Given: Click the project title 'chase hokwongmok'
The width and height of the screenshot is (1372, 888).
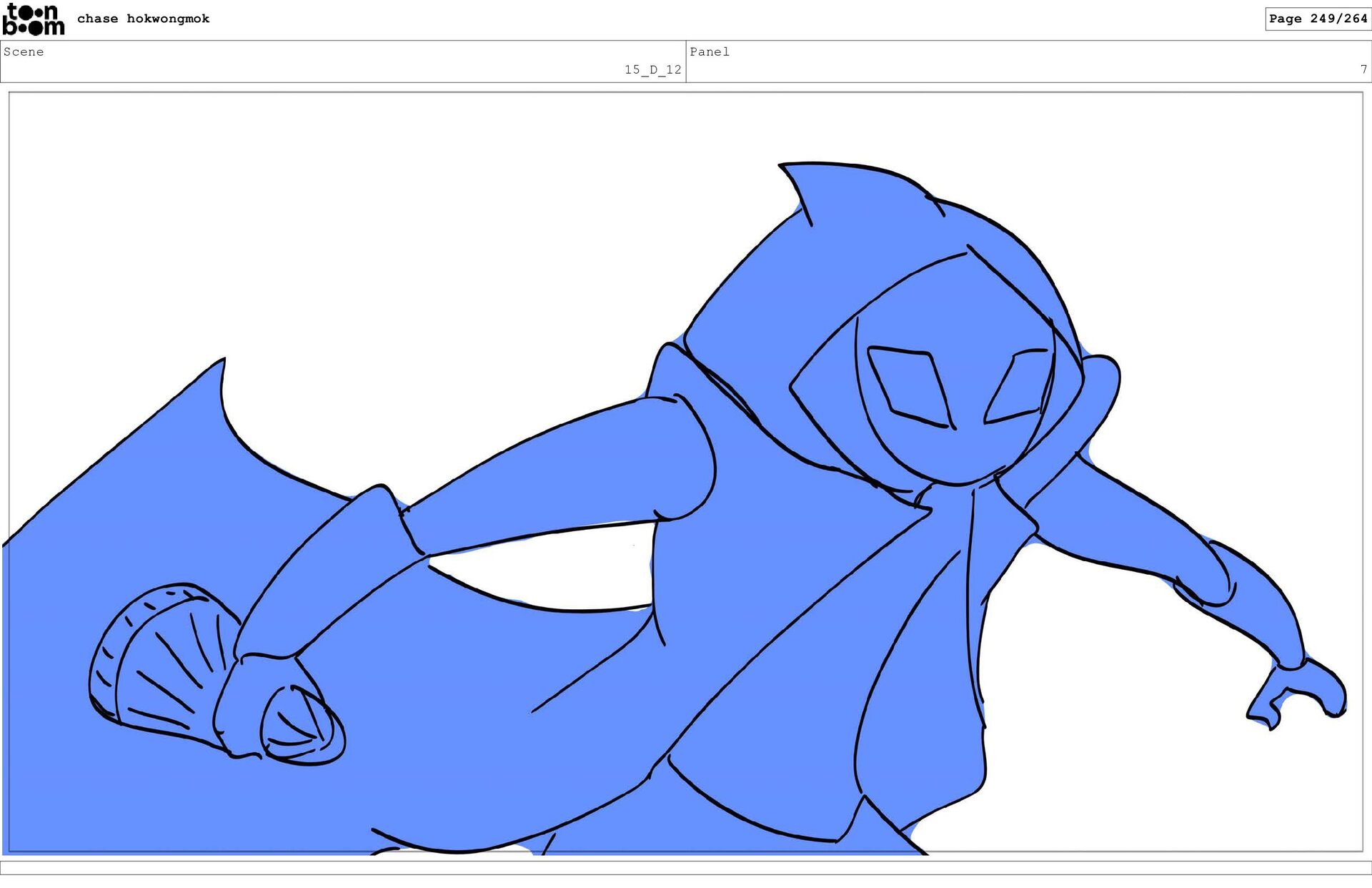Looking at the screenshot, I should 143,19.
